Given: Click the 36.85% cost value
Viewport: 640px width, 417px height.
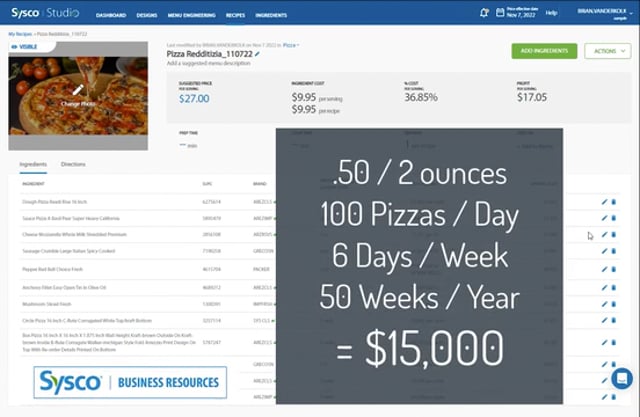Looking at the screenshot, I should click(421, 97).
